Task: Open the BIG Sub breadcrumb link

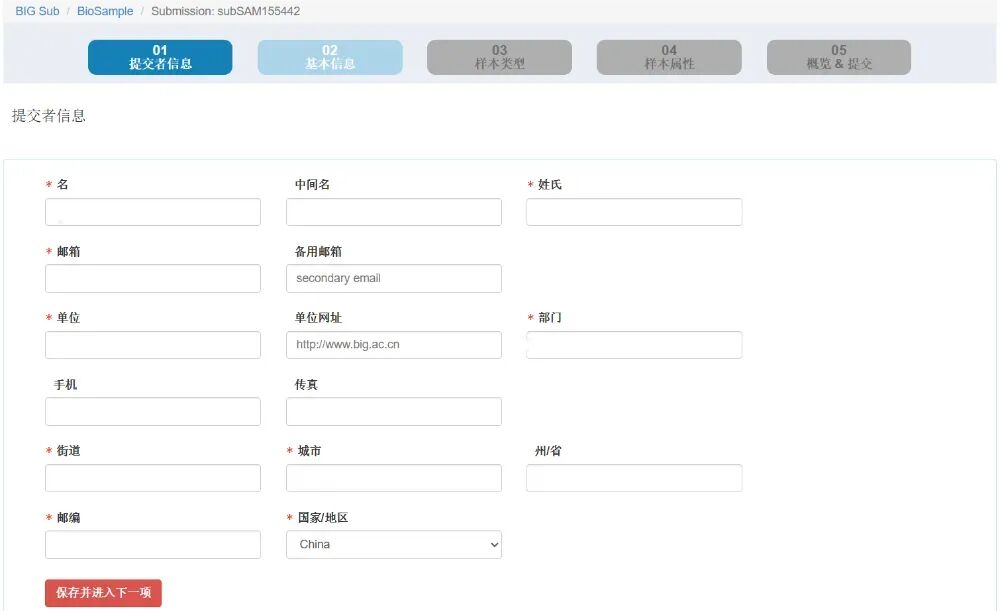Action: [36, 11]
